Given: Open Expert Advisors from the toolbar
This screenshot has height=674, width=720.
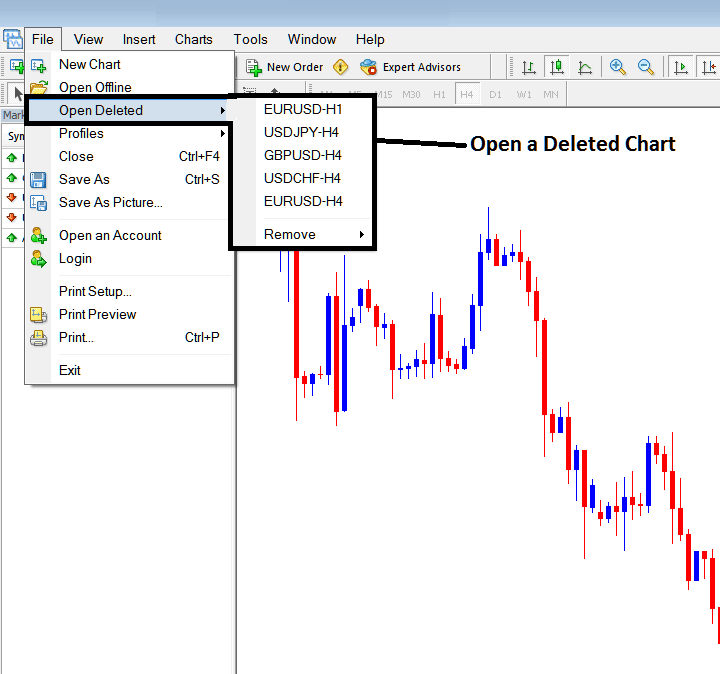Looking at the screenshot, I should pos(410,67).
